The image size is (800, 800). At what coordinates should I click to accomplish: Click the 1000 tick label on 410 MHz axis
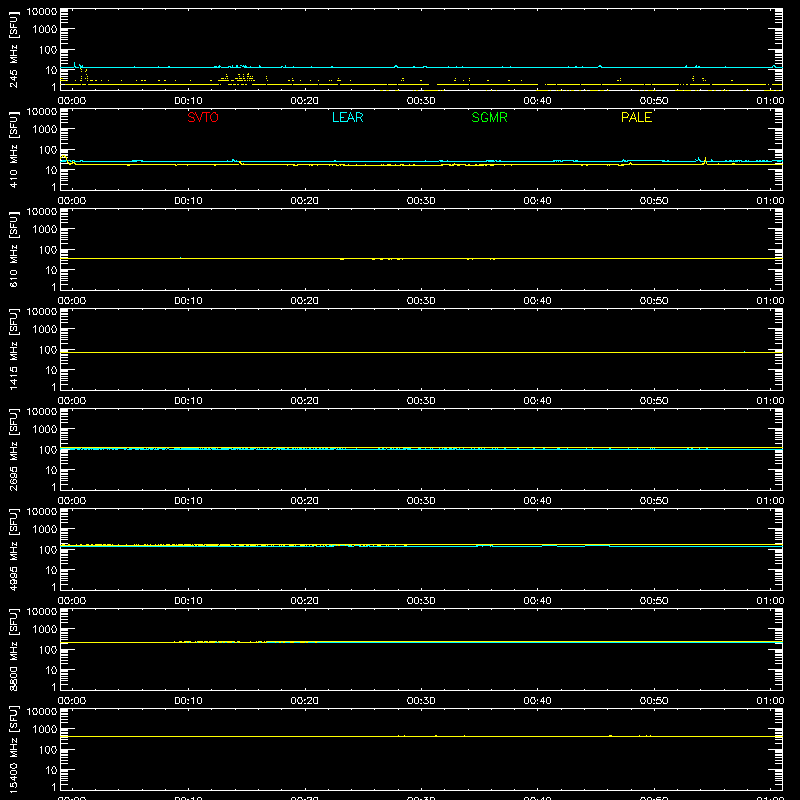point(45,130)
